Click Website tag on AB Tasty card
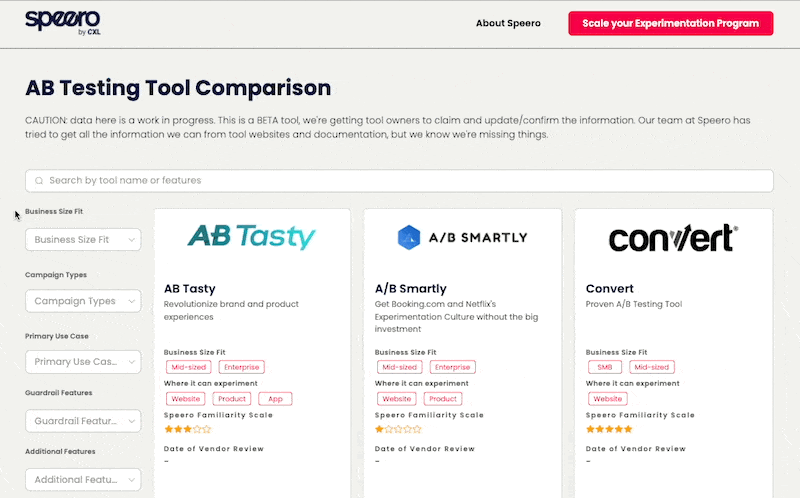The height and width of the screenshot is (498, 800). (186, 399)
